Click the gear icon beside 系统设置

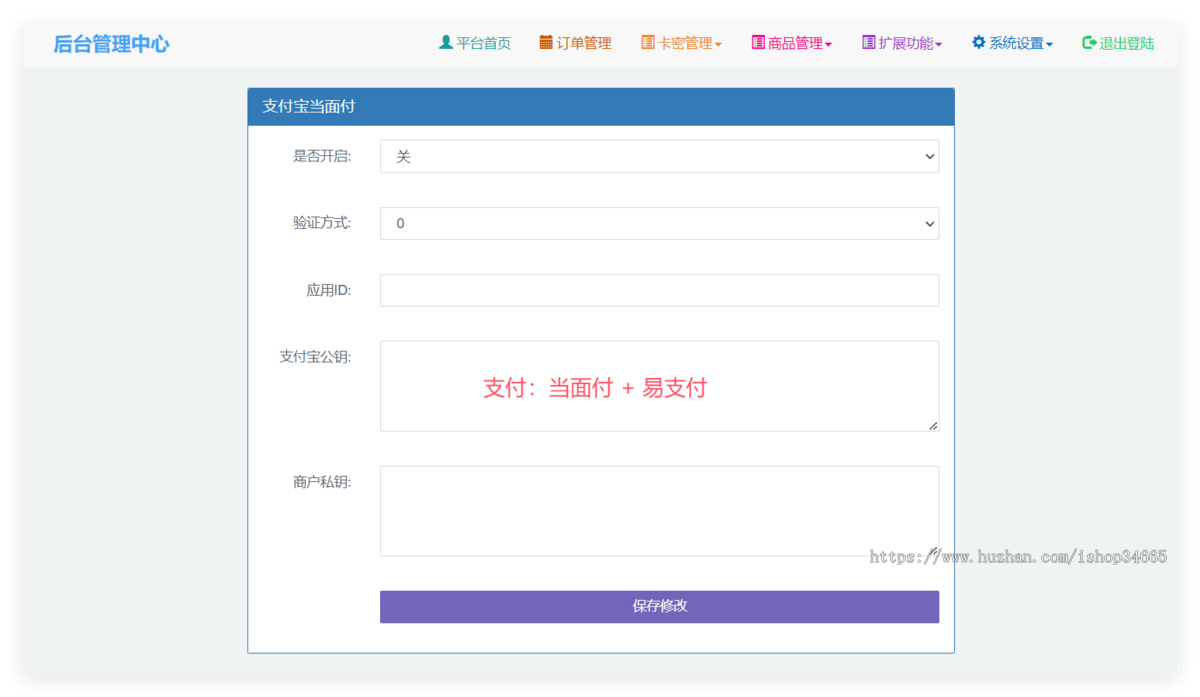(979, 42)
